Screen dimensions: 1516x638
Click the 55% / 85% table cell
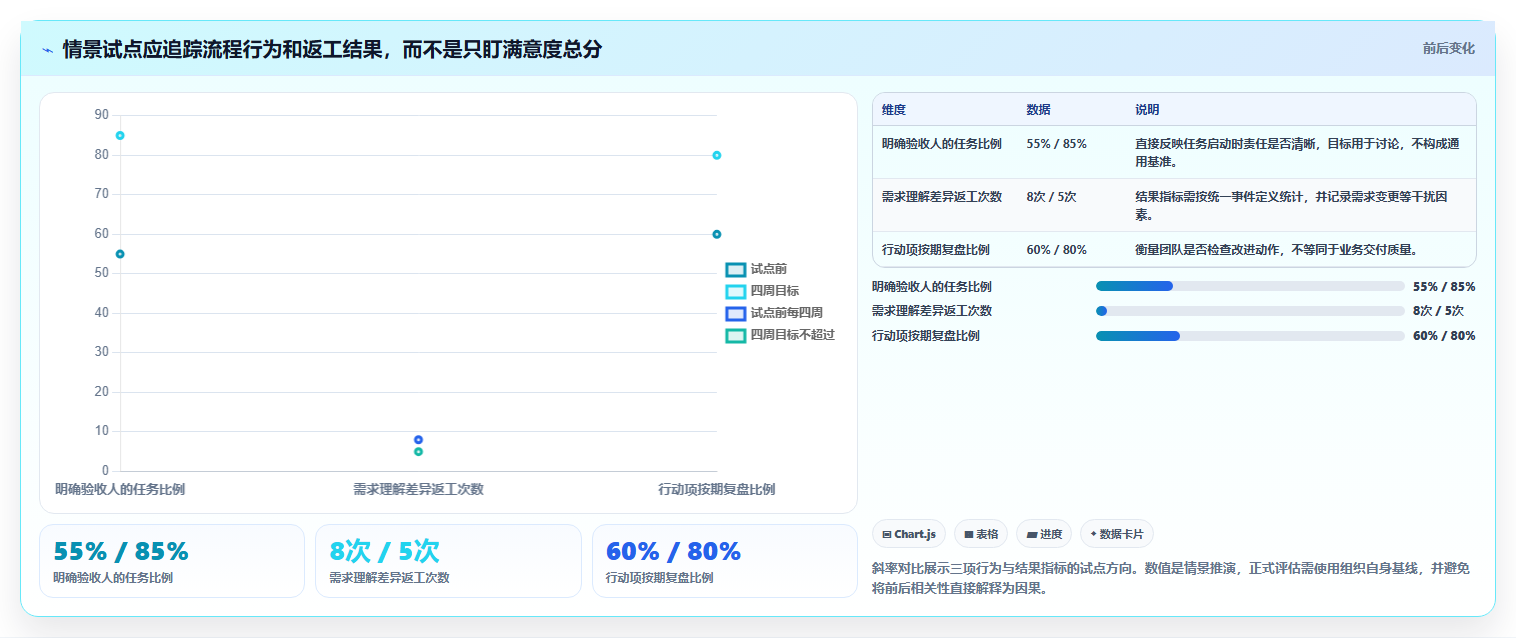(x=1056, y=143)
